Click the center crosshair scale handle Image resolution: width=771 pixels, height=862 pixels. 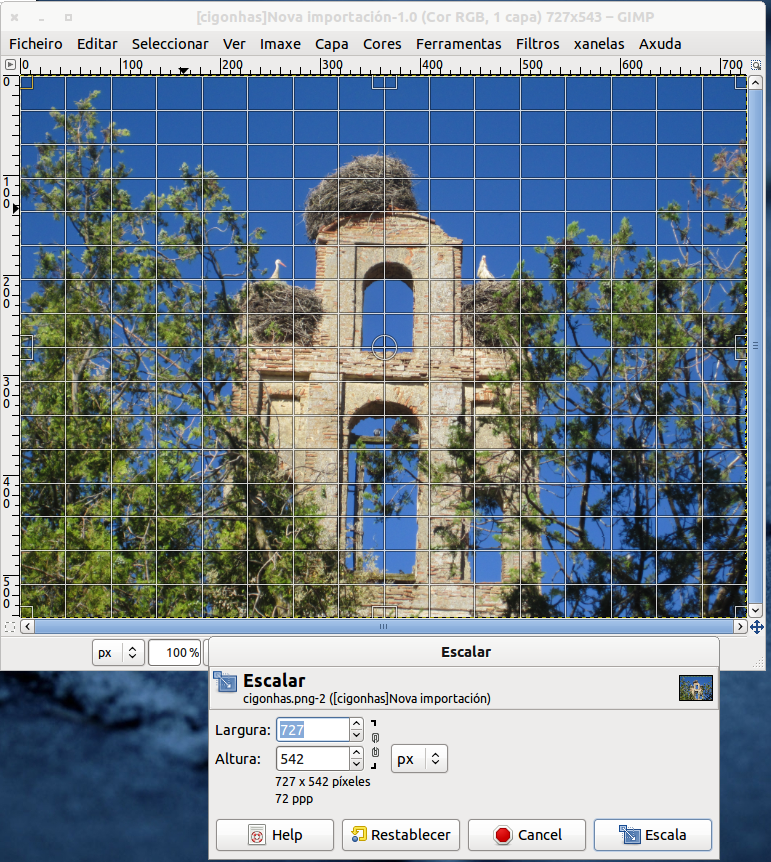384,347
